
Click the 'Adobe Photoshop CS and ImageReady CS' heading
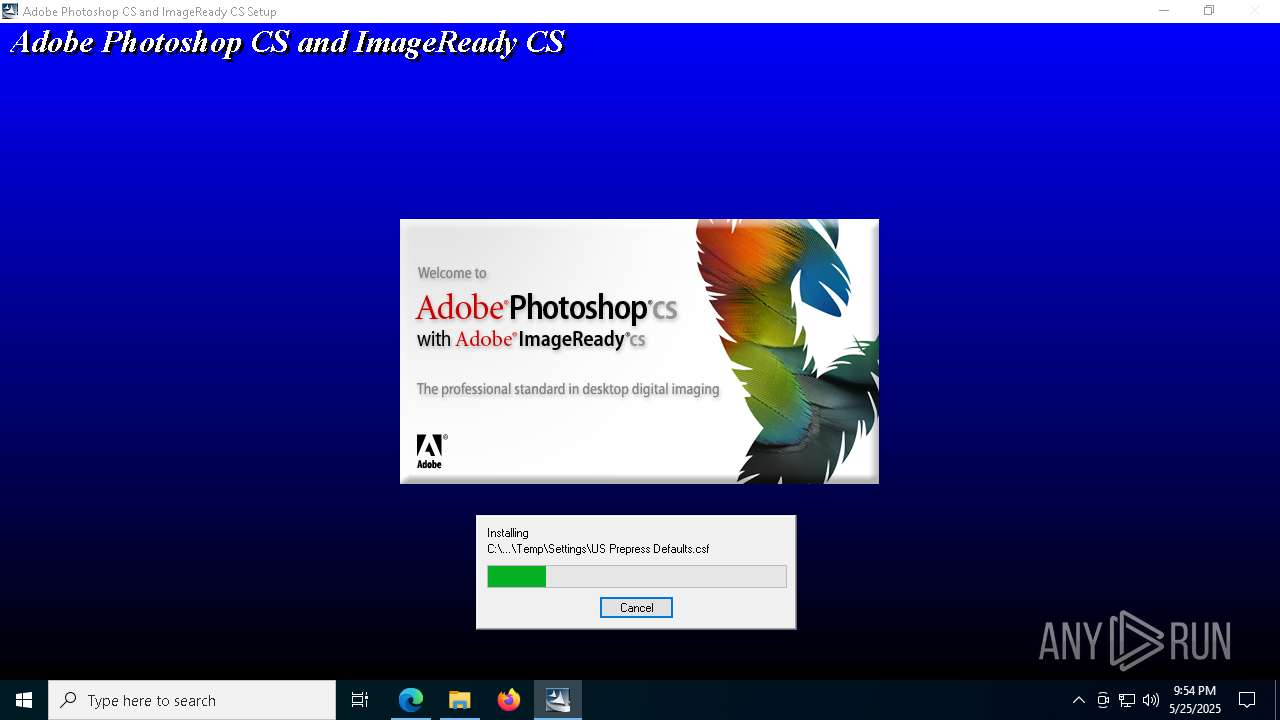288,43
